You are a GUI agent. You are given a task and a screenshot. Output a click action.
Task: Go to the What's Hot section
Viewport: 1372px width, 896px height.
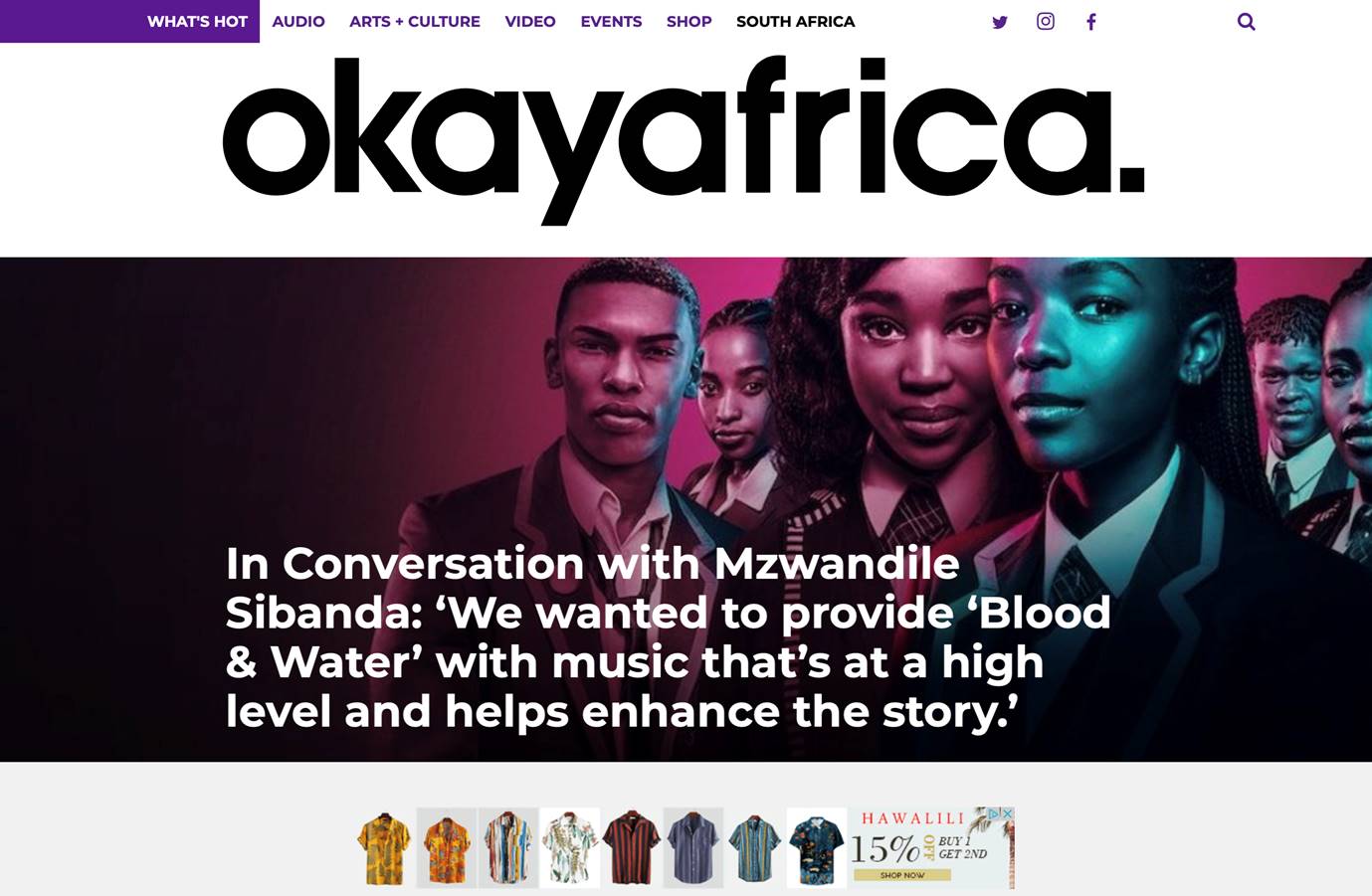(197, 21)
